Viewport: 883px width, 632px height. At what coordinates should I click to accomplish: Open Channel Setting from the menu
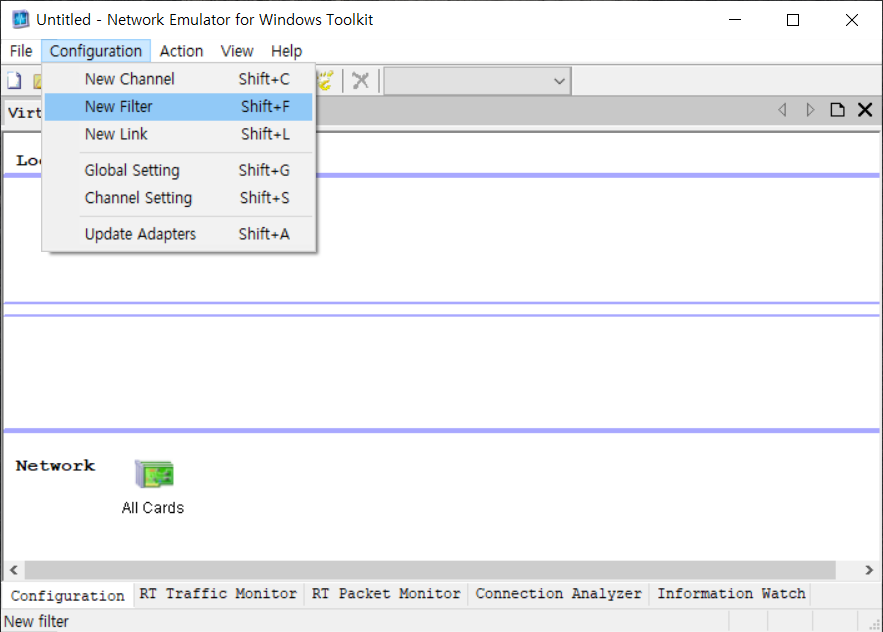[179, 198]
